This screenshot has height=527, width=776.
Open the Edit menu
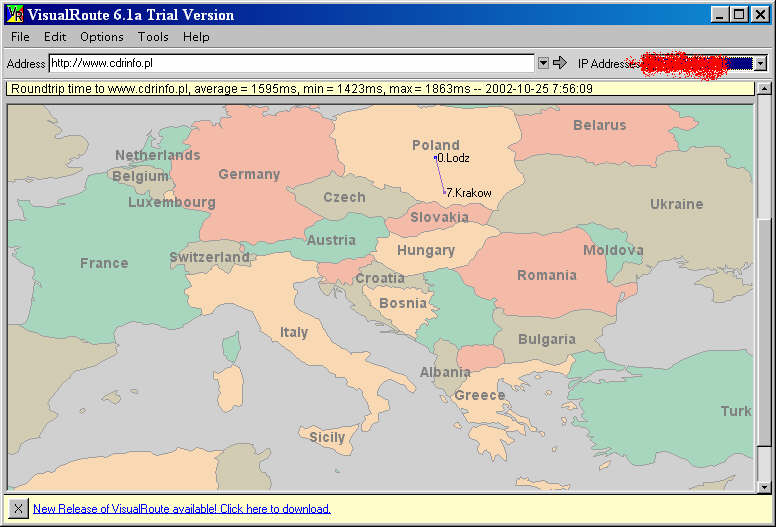pyautogui.click(x=55, y=37)
